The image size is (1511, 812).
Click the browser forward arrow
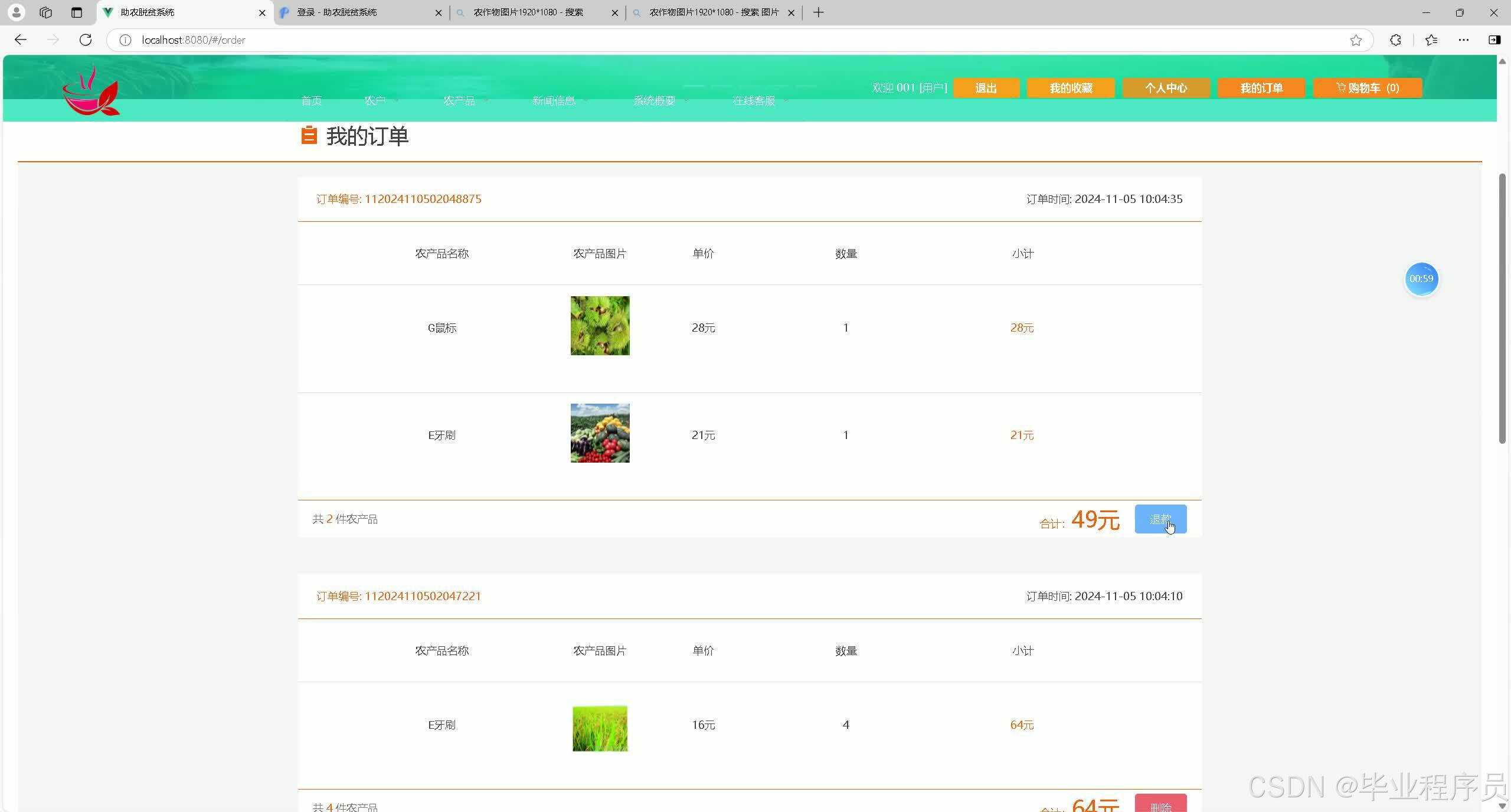tap(53, 40)
